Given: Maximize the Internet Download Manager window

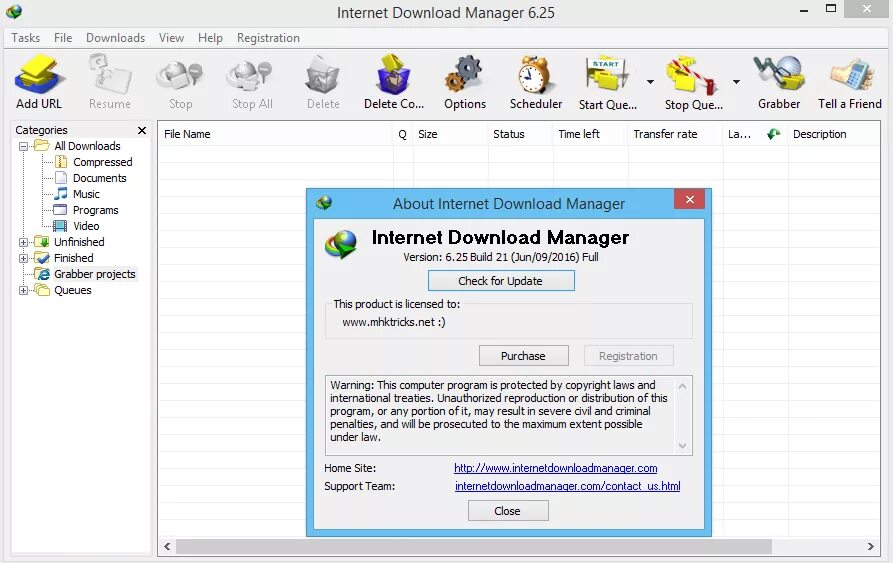Looking at the screenshot, I should 830,10.
